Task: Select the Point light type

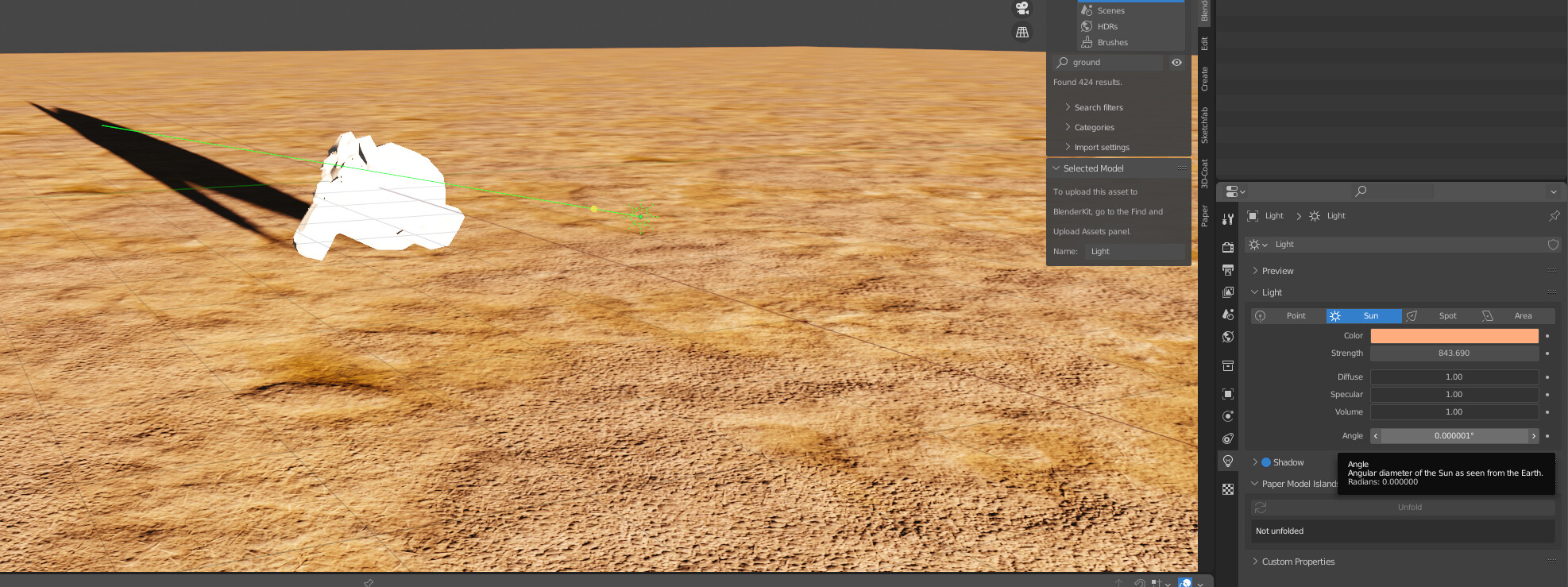Action: (1288, 316)
